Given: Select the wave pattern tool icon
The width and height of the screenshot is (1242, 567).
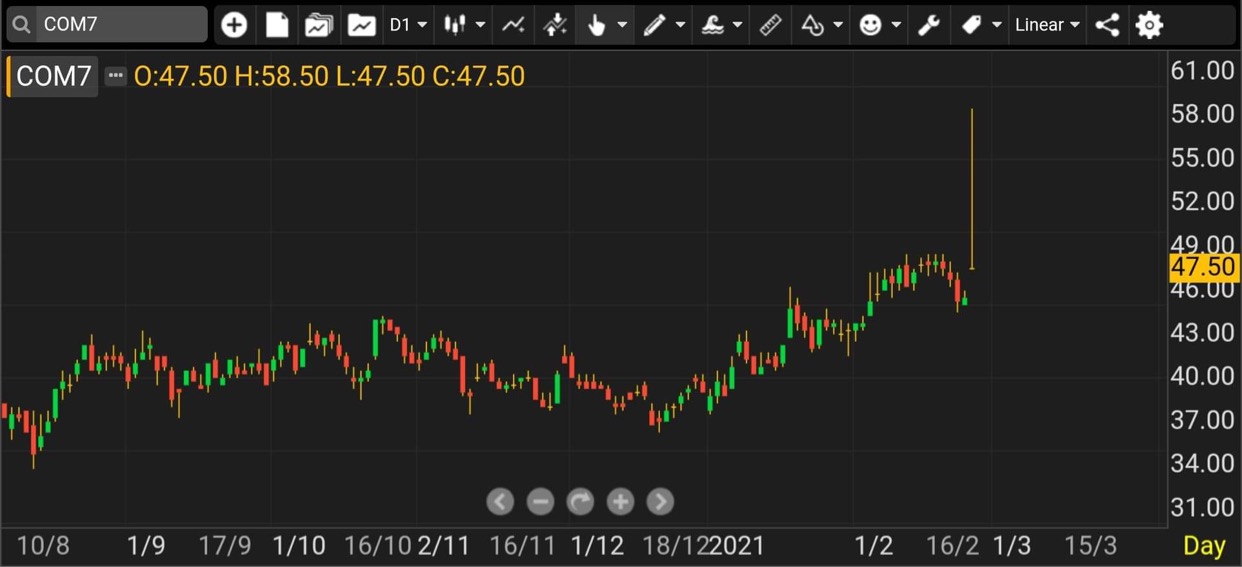Looking at the screenshot, I should pos(712,25).
